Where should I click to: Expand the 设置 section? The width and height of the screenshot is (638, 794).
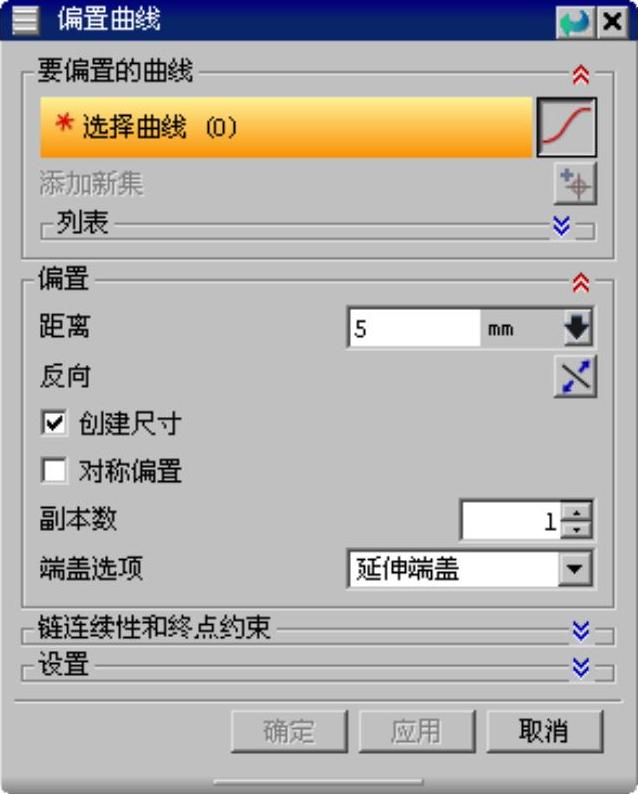581,667
